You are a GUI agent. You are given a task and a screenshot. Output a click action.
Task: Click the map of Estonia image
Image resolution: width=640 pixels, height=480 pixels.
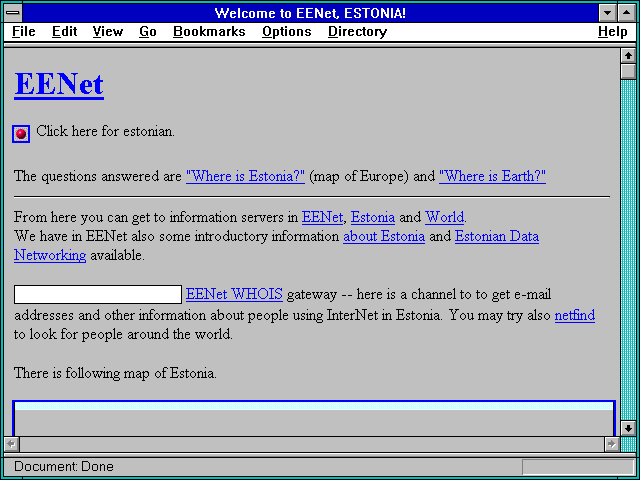[313, 418]
